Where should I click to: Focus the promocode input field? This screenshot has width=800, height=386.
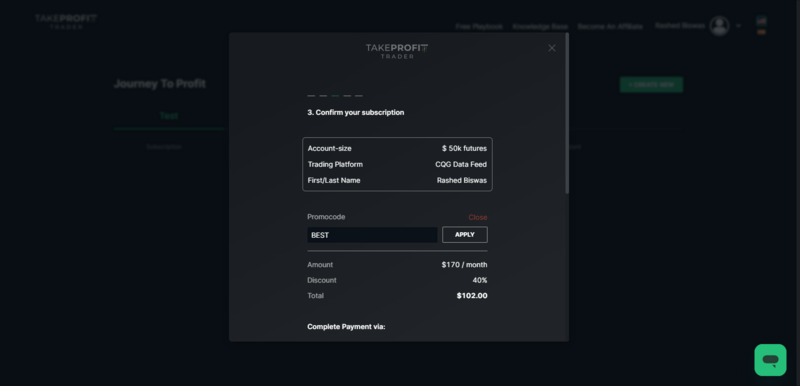pos(372,235)
